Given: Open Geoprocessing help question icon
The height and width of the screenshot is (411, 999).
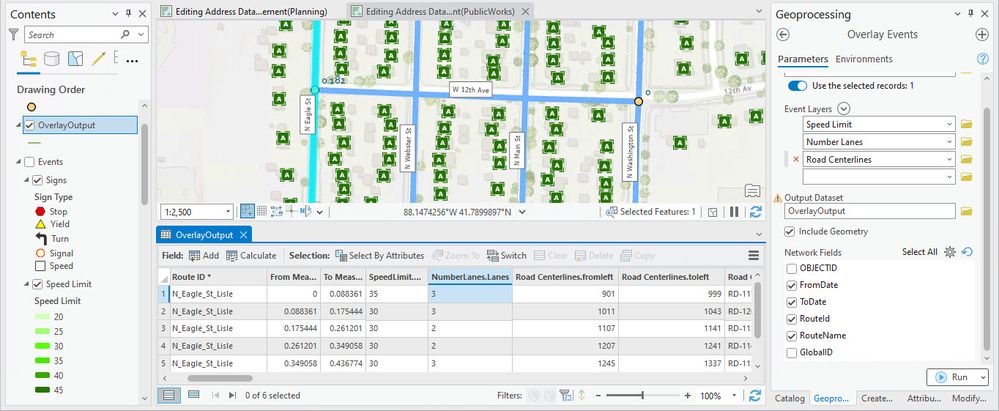Looking at the screenshot, I should tap(982, 59).
